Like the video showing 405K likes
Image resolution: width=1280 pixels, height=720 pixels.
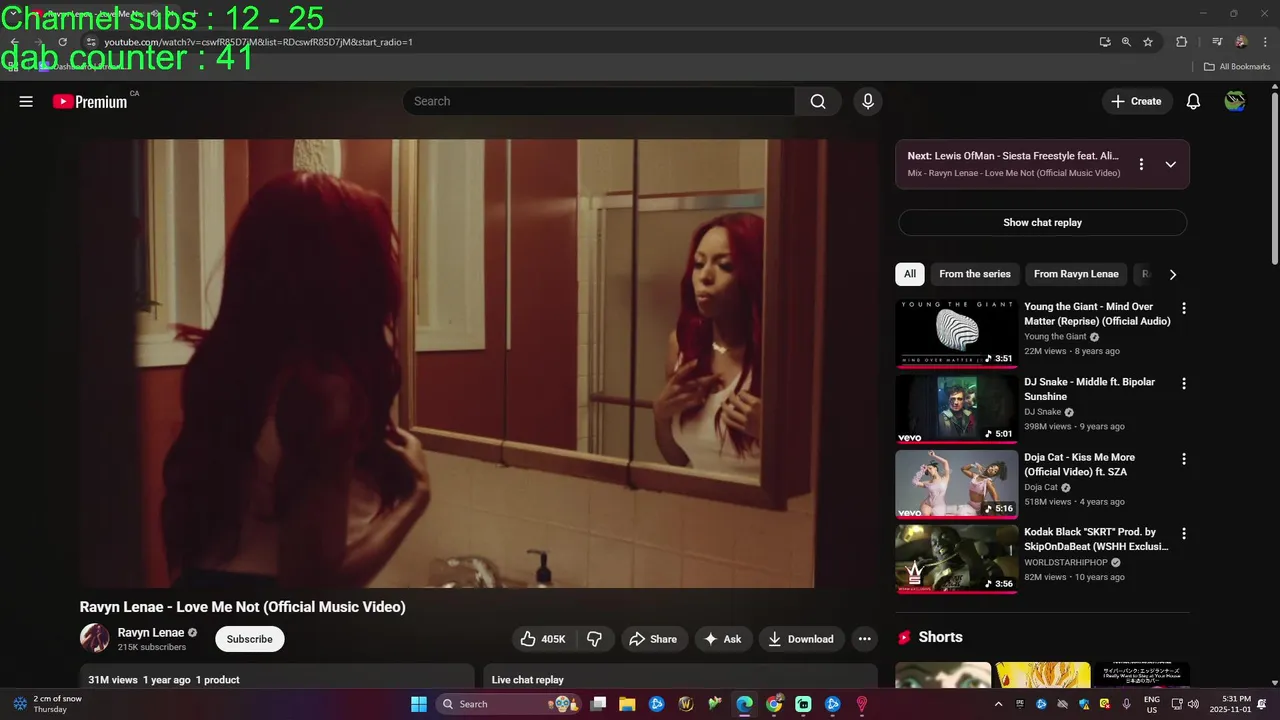[x=543, y=639]
